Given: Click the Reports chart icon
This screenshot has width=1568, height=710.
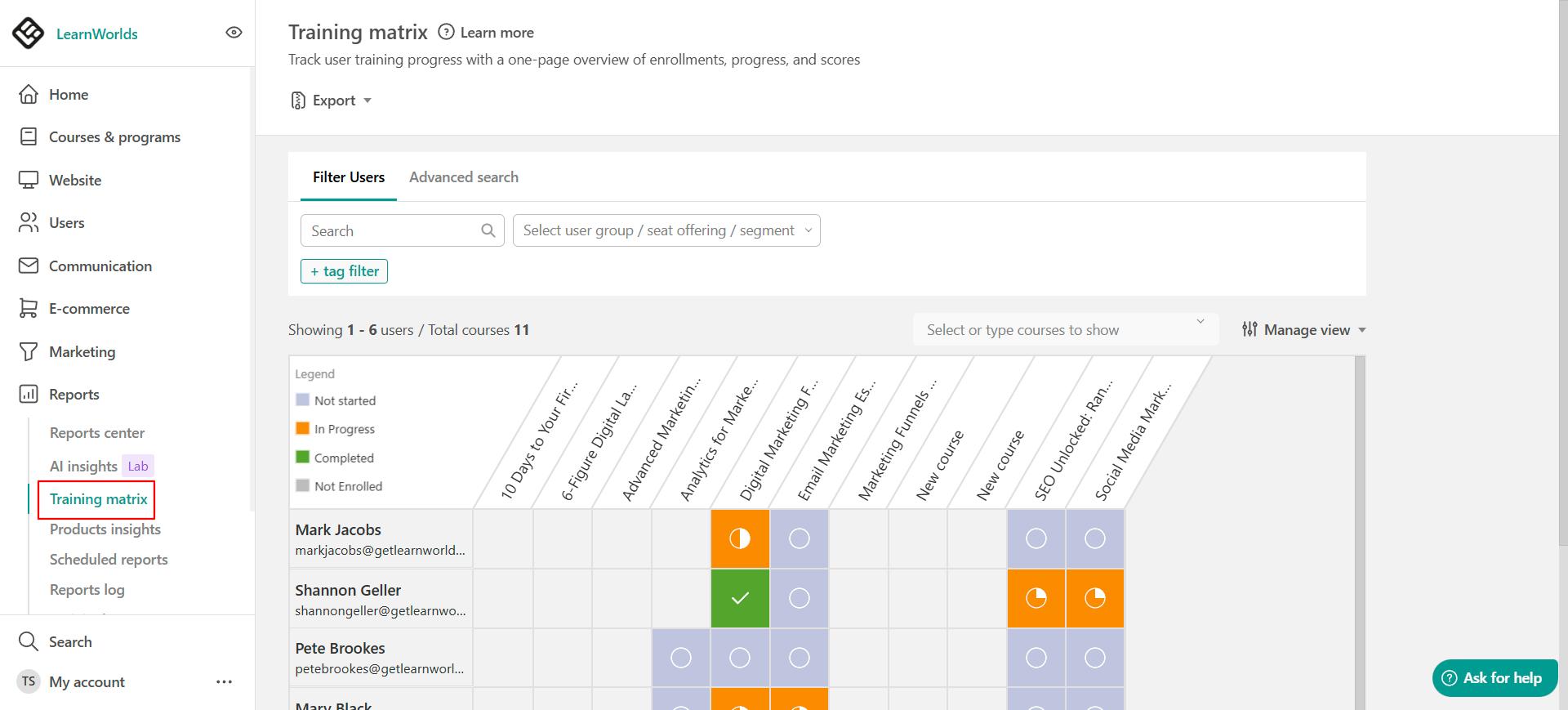Looking at the screenshot, I should pos(29,394).
